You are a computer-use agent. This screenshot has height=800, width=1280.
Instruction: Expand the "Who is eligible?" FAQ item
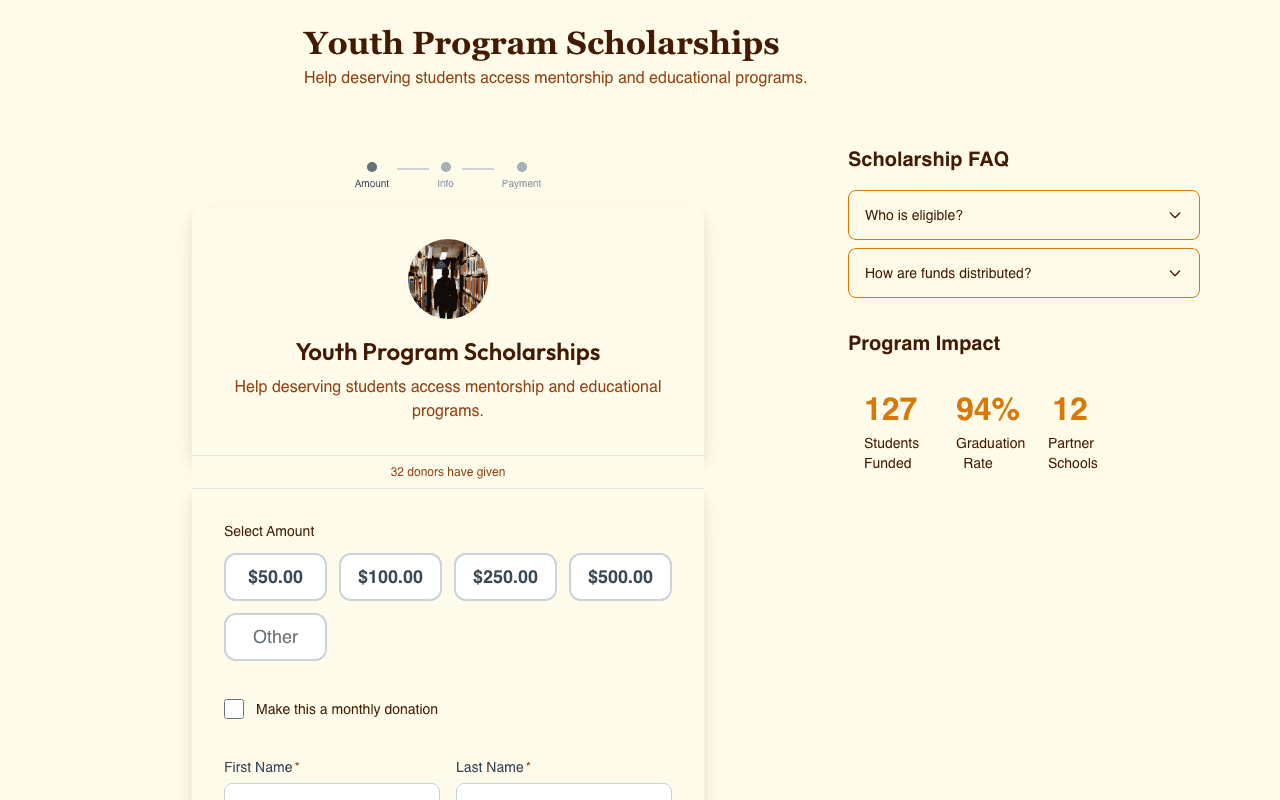pyautogui.click(x=1023, y=215)
